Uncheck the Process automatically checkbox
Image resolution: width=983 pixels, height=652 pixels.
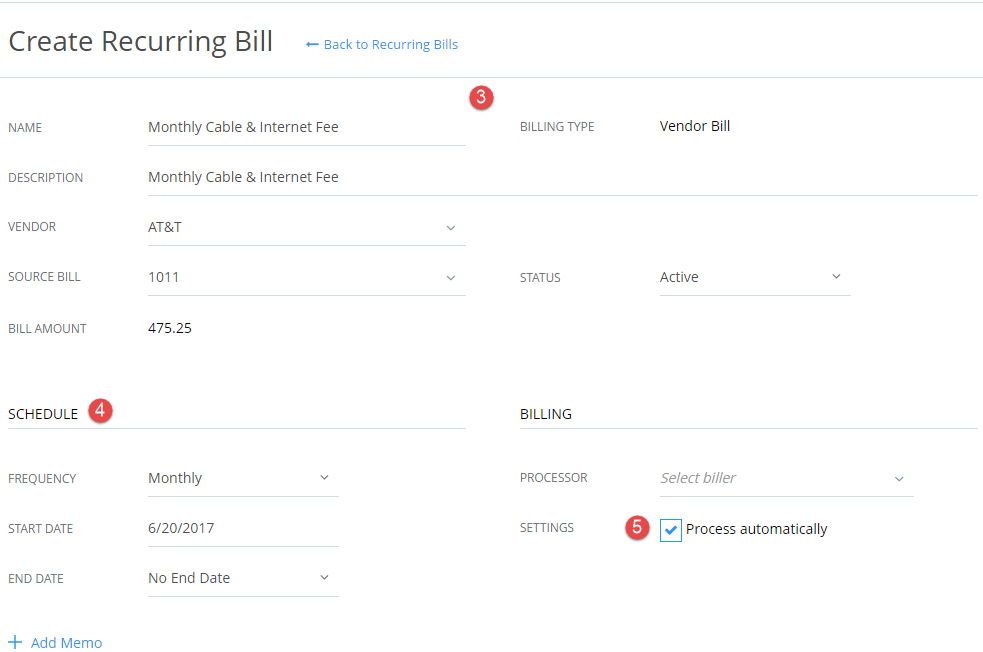point(671,530)
